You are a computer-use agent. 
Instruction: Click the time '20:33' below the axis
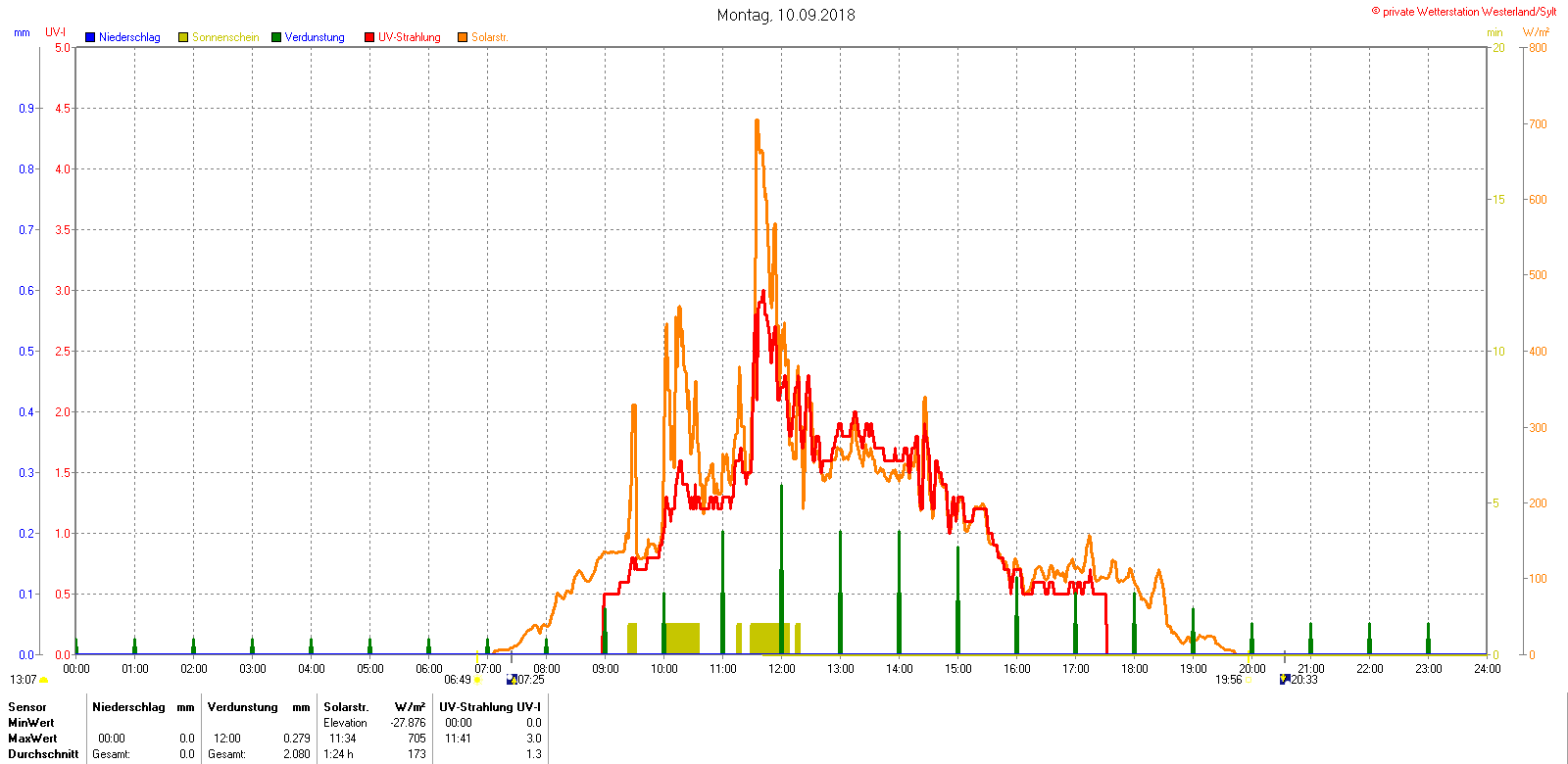[x=1304, y=680]
